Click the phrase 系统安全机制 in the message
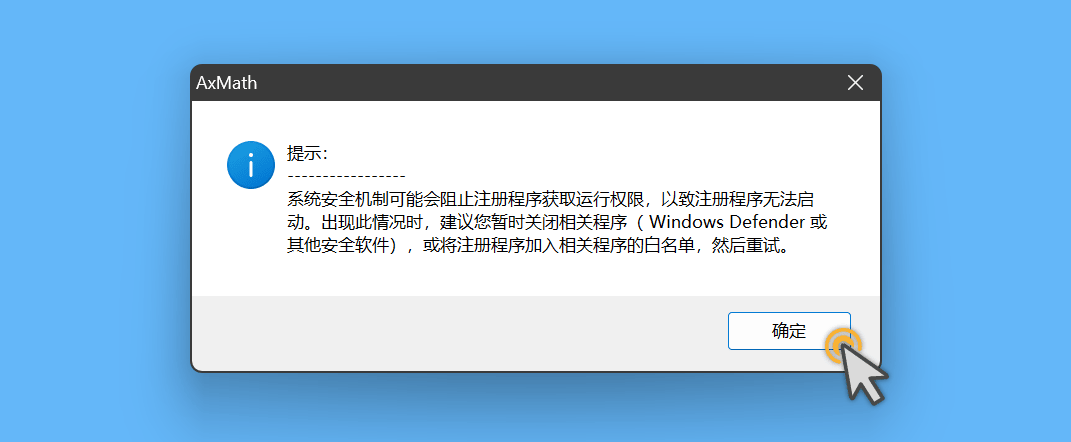The image size is (1071, 442). [339, 200]
